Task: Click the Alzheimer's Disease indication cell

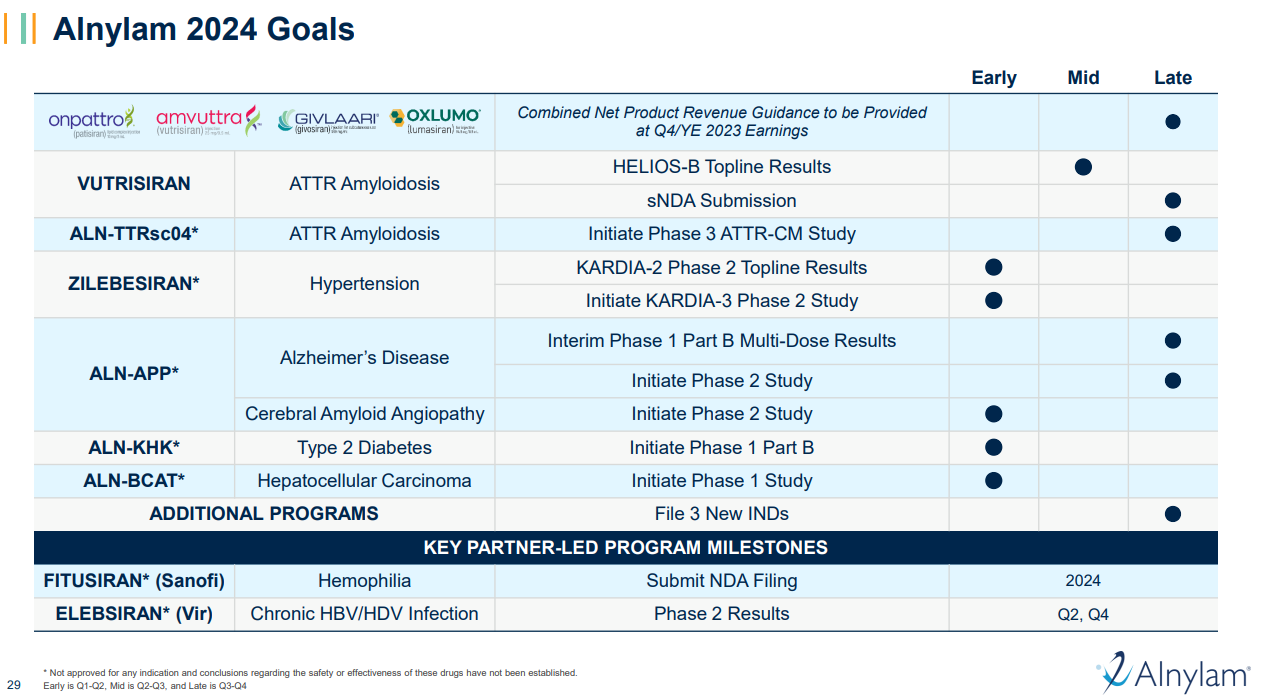Action: click(x=364, y=357)
